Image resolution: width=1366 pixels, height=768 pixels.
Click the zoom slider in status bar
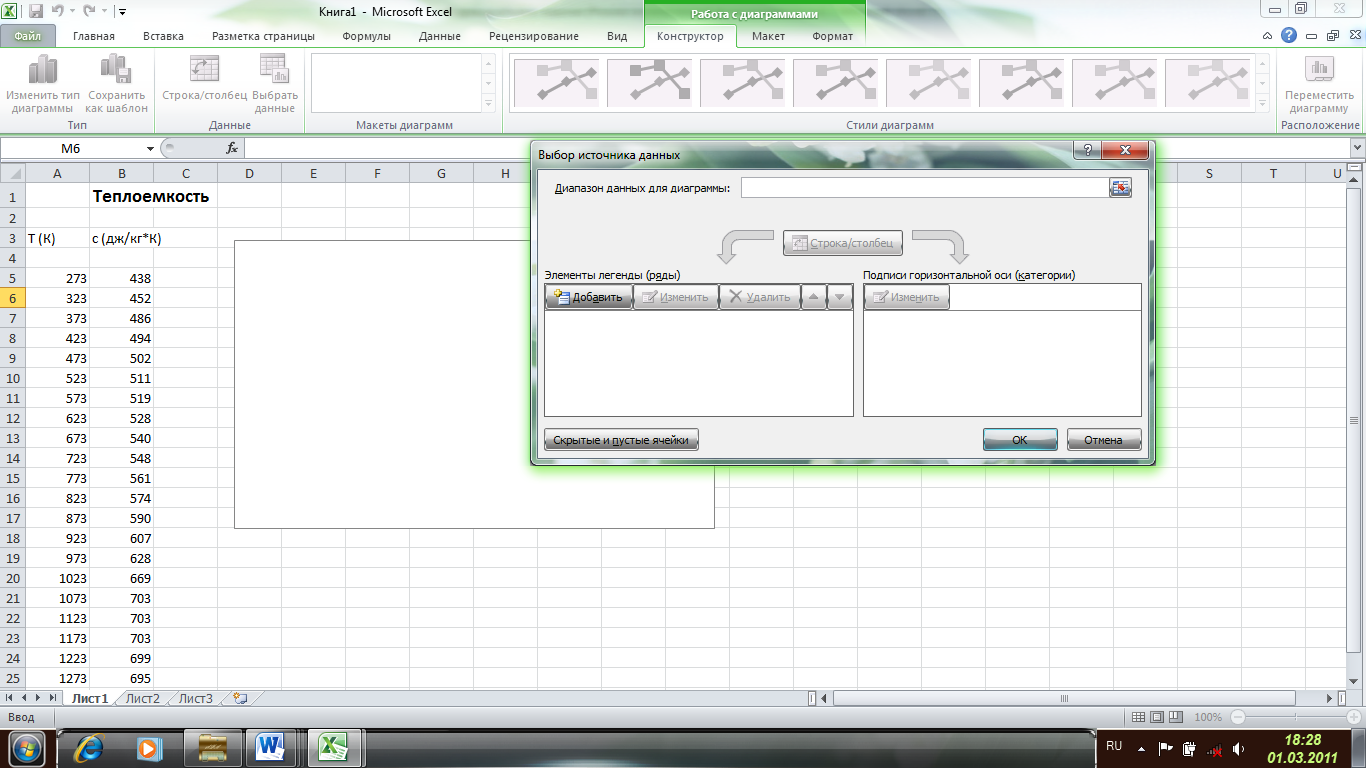[x=1288, y=717]
